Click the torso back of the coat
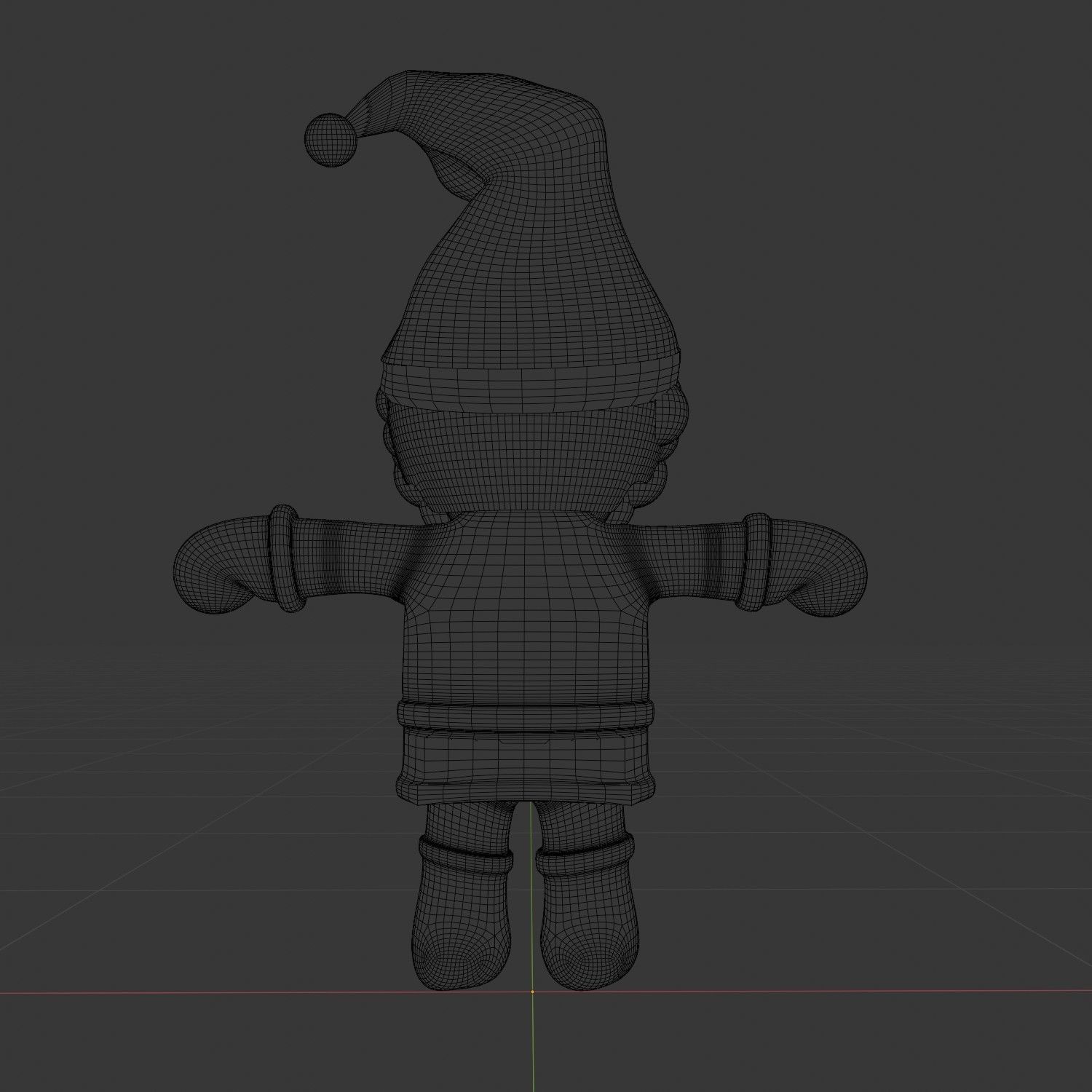1092x1092 pixels. [x=524, y=604]
